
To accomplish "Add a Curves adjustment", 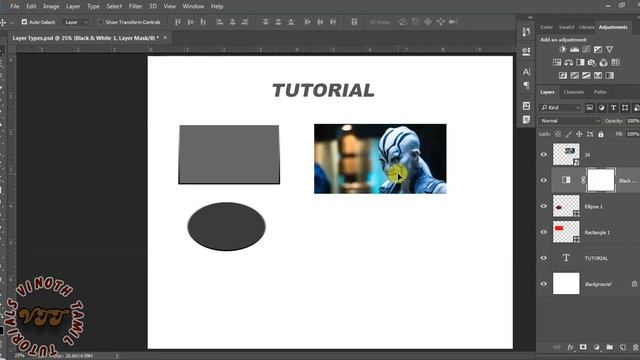I will point(586,49).
